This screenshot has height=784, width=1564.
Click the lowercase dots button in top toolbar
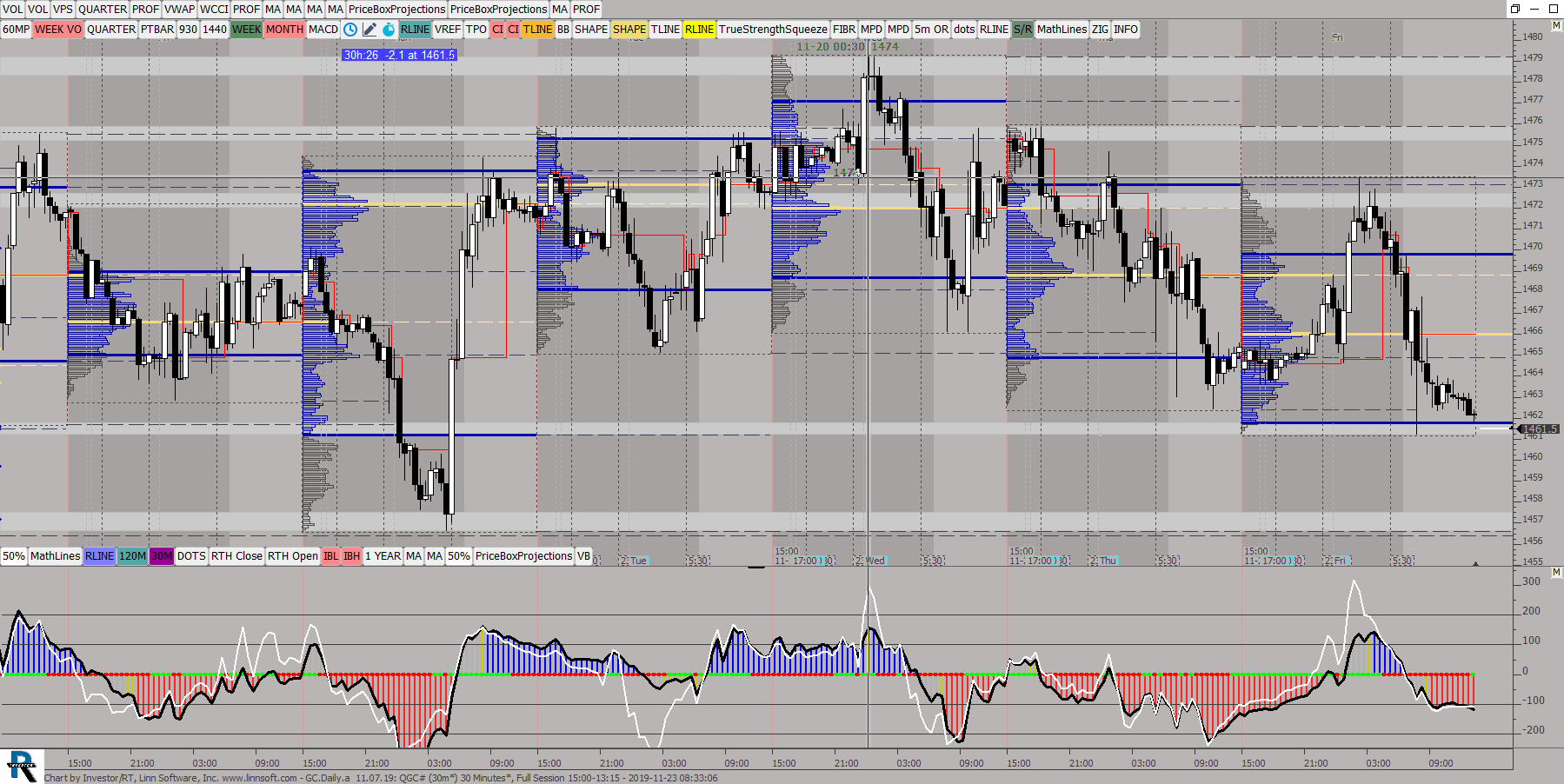[x=964, y=30]
